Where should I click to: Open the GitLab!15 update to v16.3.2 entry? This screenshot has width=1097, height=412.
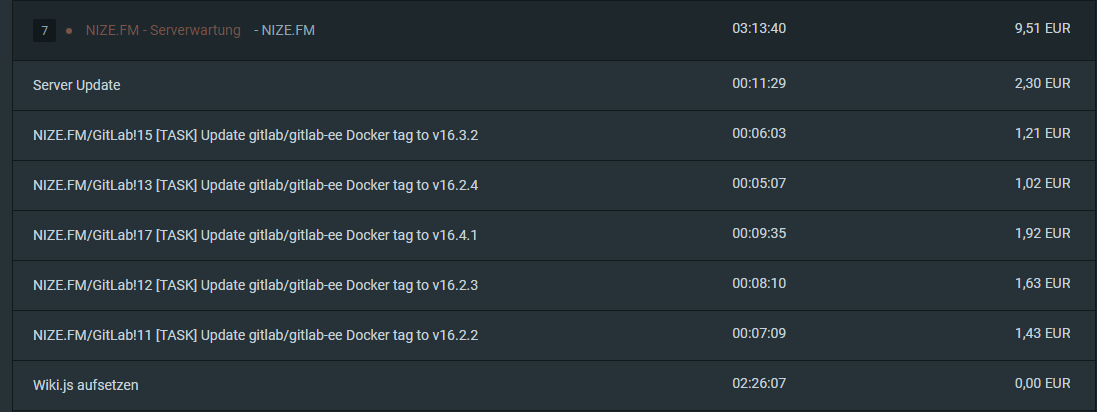pyautogui.click(x=255, y=135)
